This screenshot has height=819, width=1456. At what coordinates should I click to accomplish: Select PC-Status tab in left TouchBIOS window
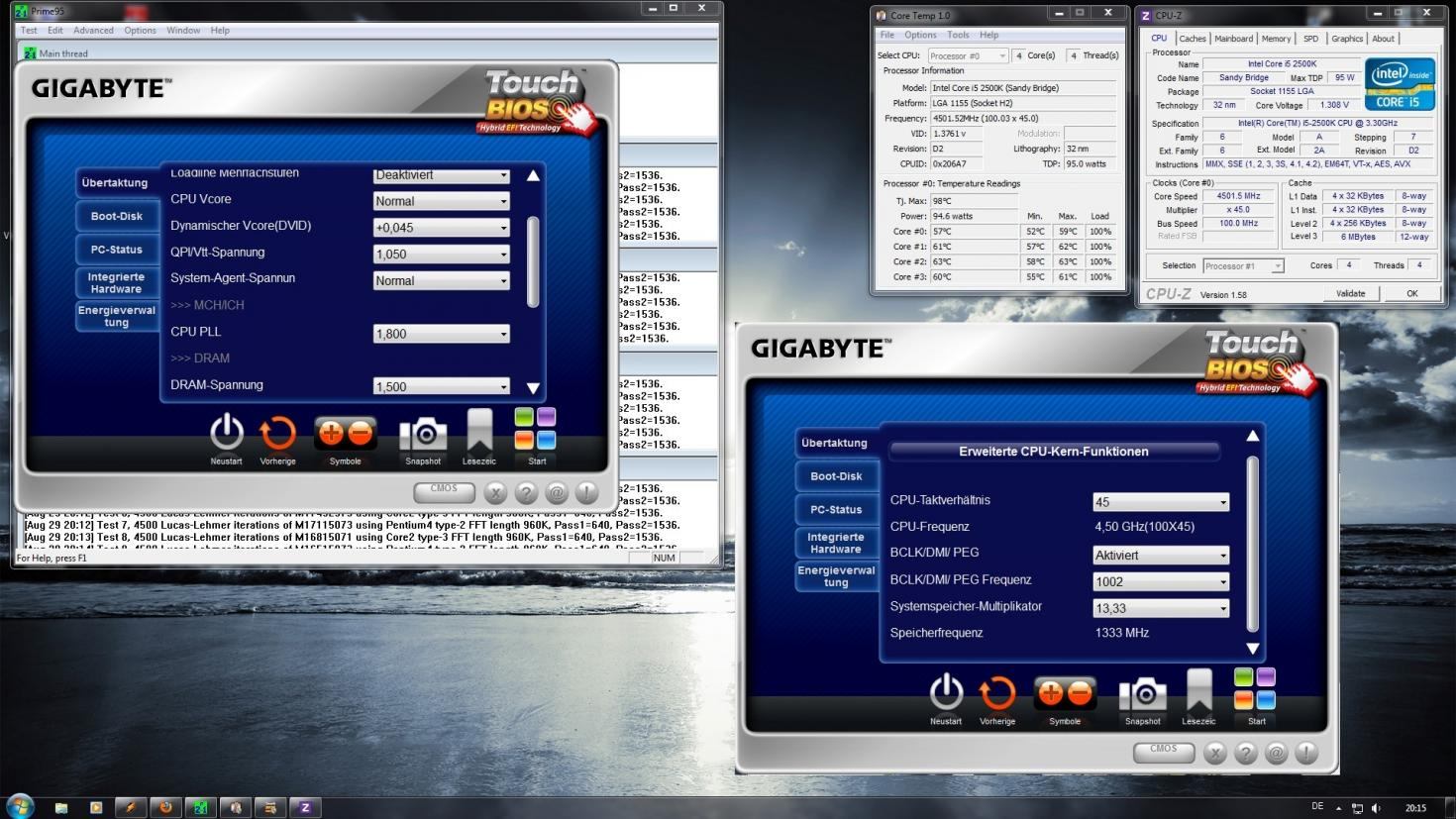tap(117, 250)
